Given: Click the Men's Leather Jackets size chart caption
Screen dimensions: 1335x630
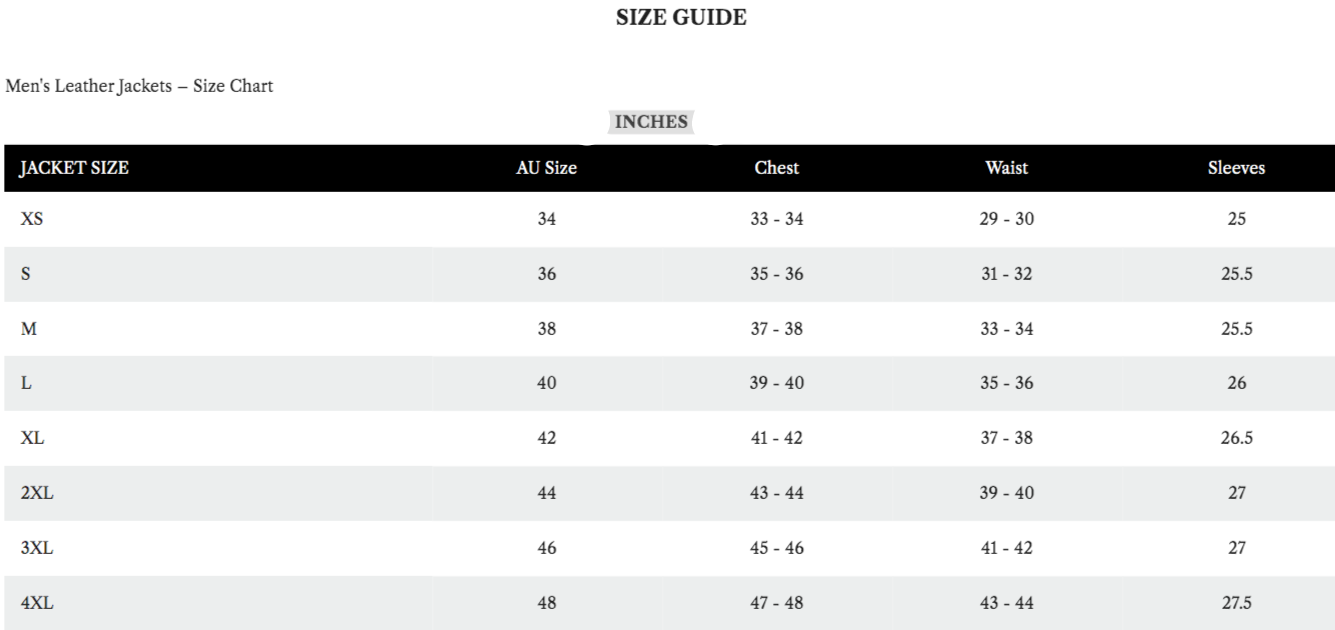Looking at the screenshot, I should click(x=140, y=86).
